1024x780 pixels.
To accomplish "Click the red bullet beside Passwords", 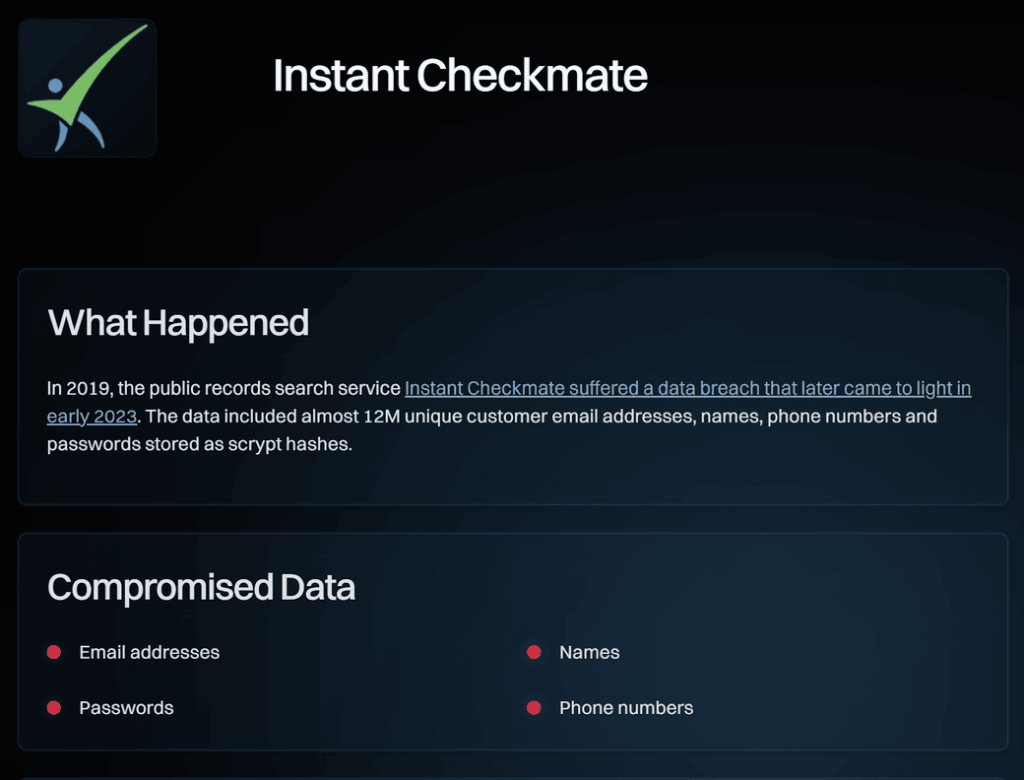I will (x=54, y=708).
